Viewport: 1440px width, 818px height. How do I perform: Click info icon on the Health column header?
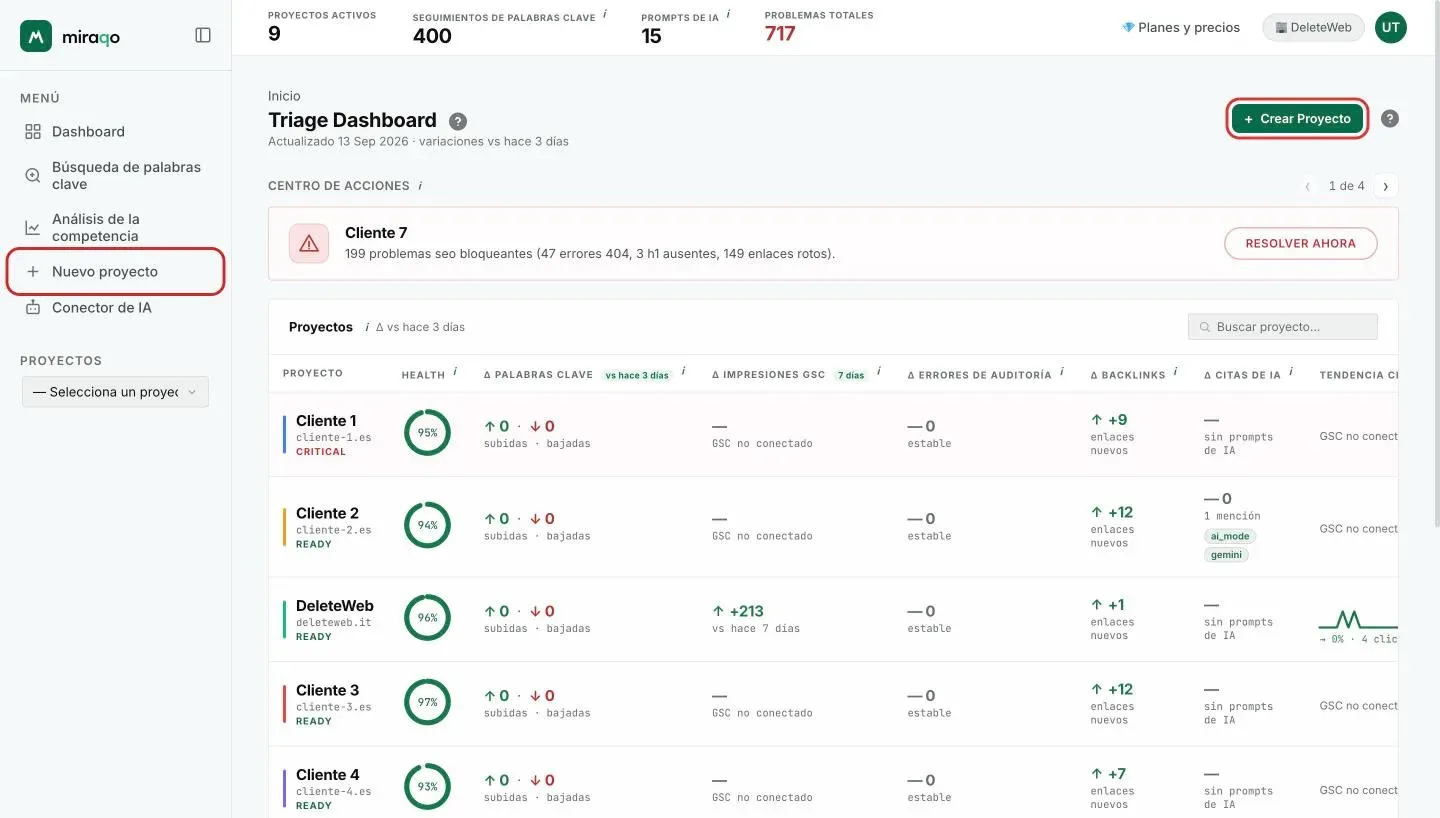click(x=455, y=372)
